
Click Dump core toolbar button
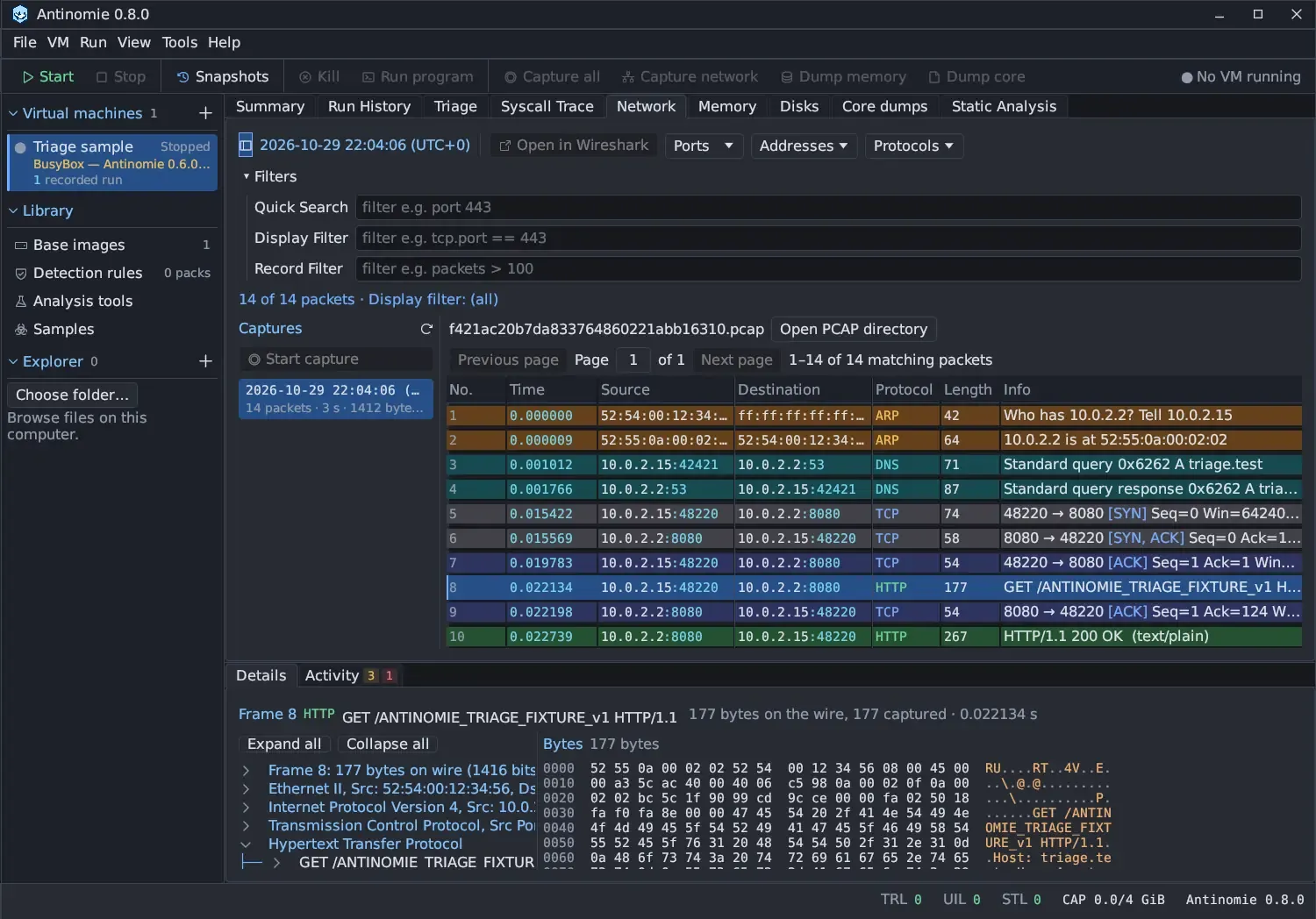(976, 77)
